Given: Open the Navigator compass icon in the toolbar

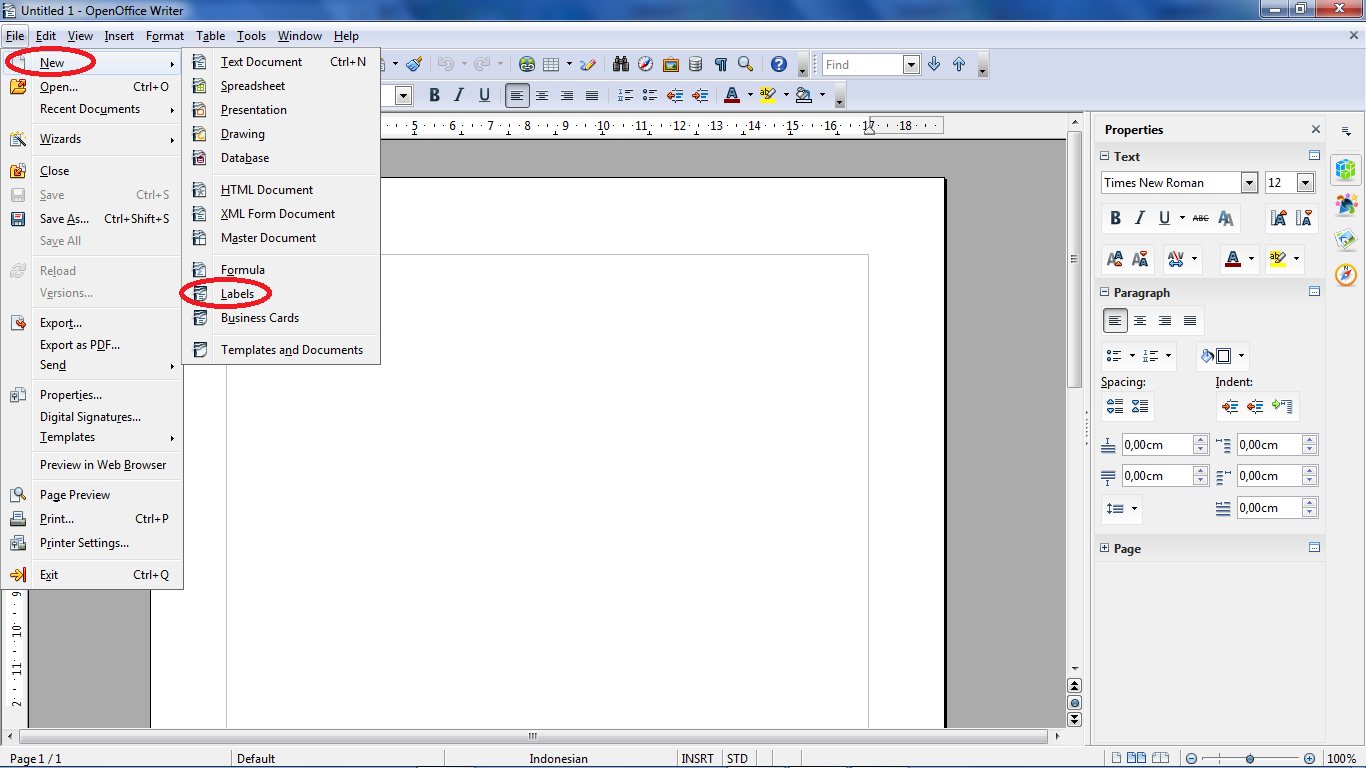Looking at the screenshot, I should 646,64.
